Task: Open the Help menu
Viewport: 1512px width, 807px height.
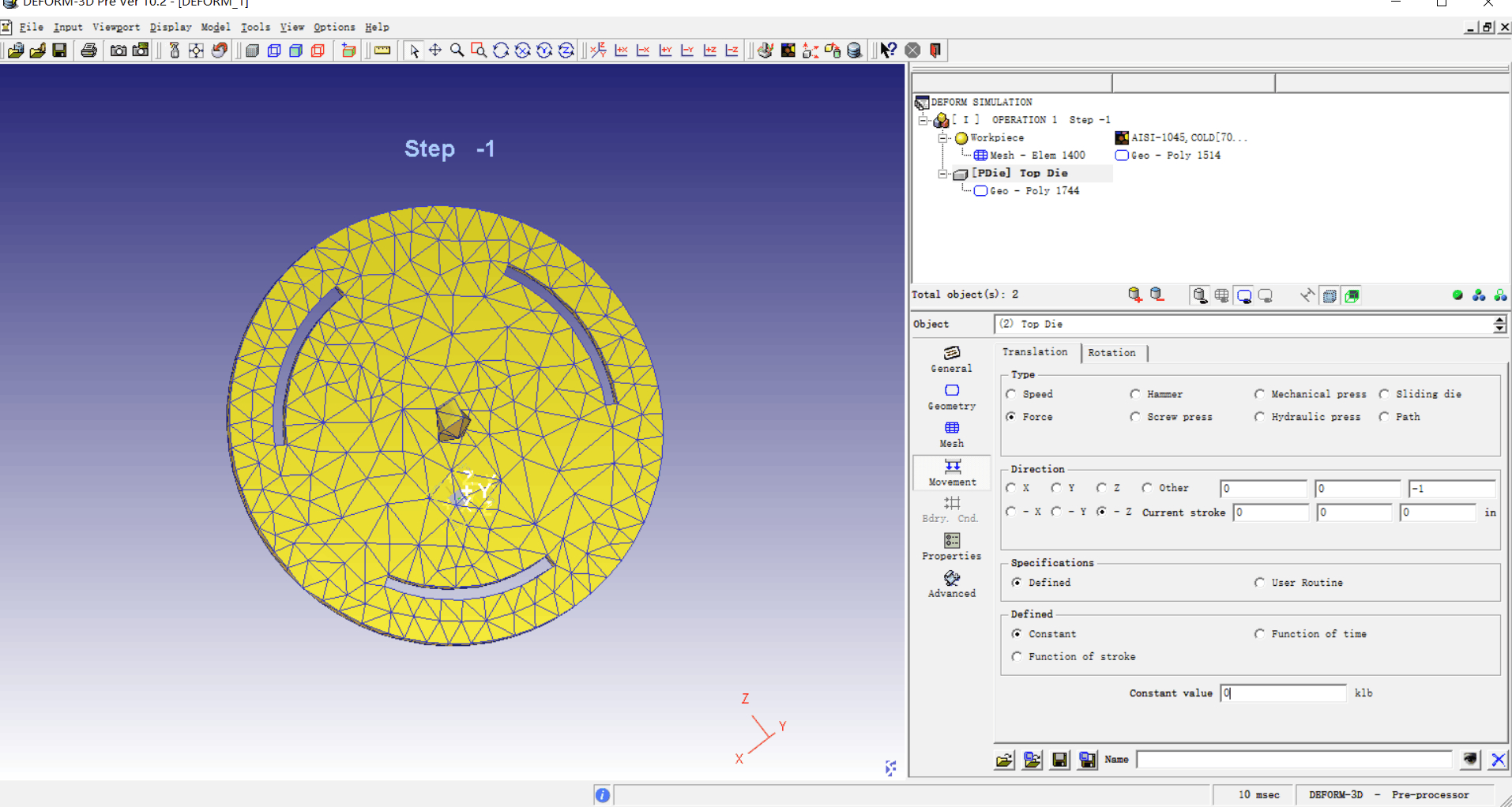Action: pos(377,27)
